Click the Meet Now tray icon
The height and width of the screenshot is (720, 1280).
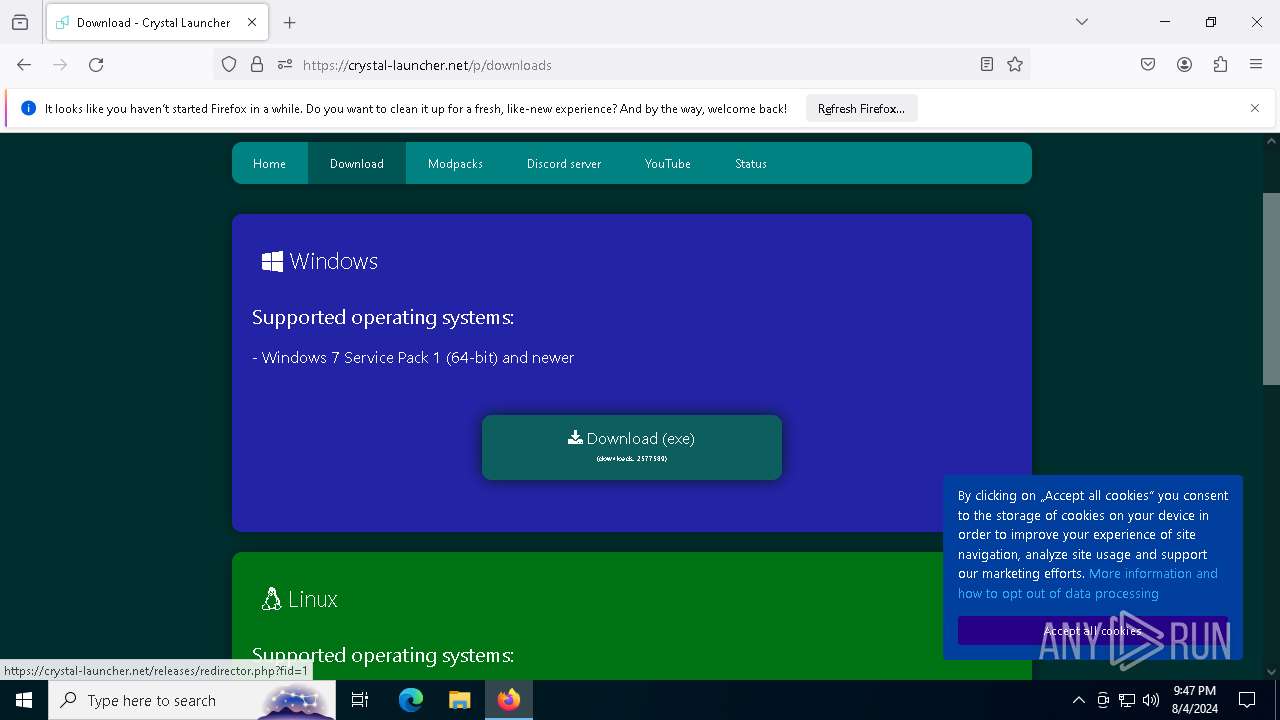1103,700
